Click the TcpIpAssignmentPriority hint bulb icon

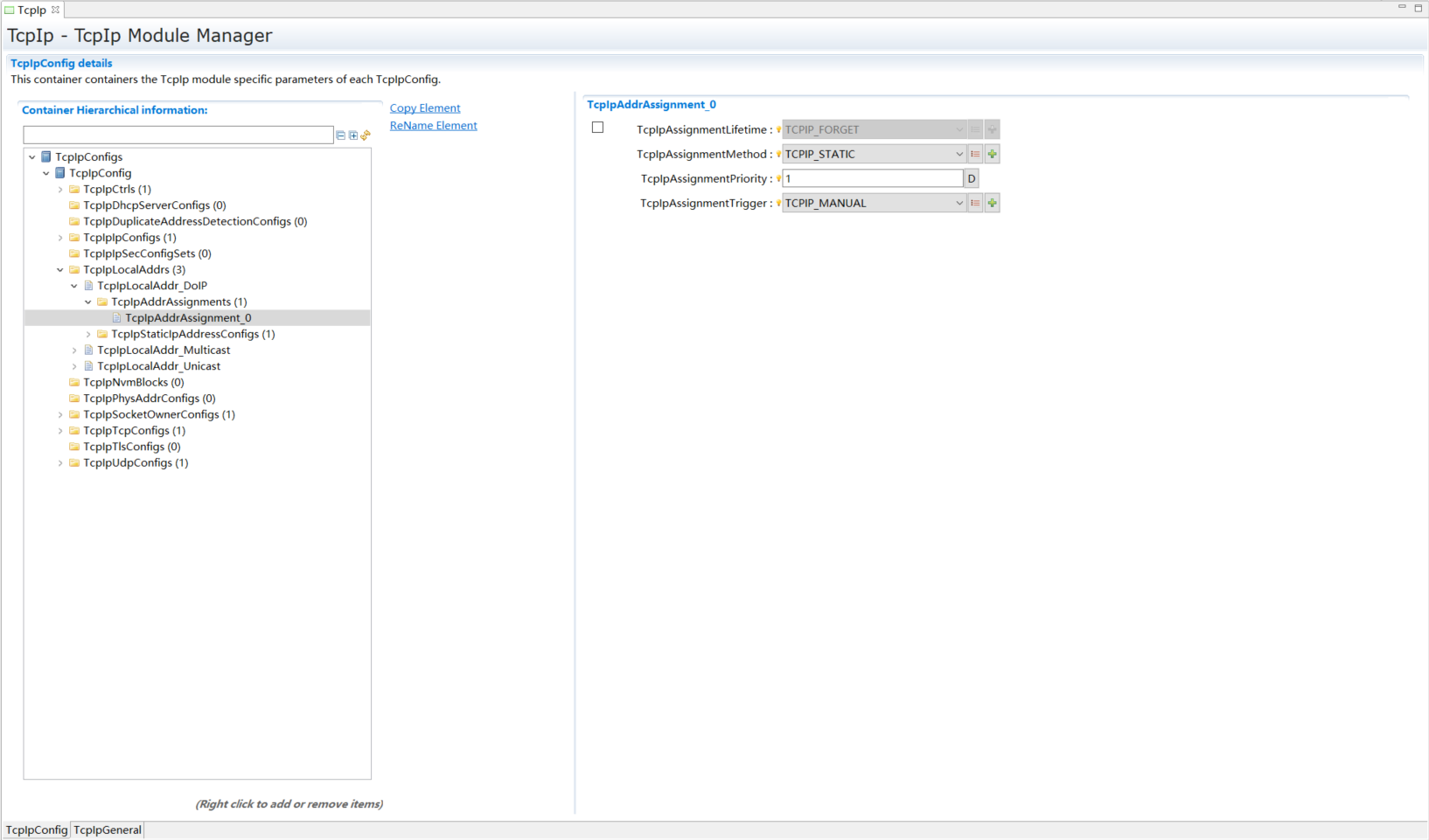tap(778, 178)
